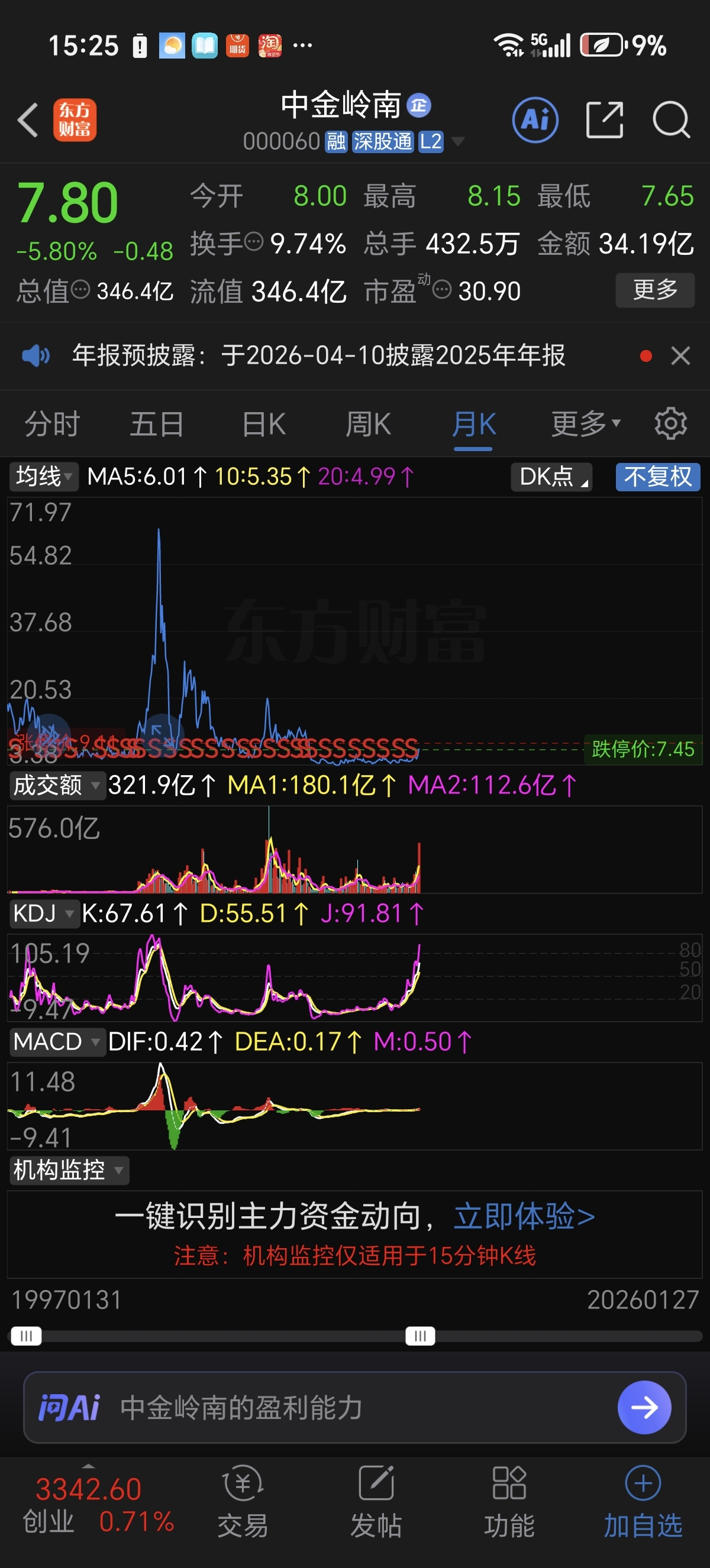Toggle the 不复权 adjustment button
Screen dimensions: 710x1568
pyautogui.click(x=657, y=477)
